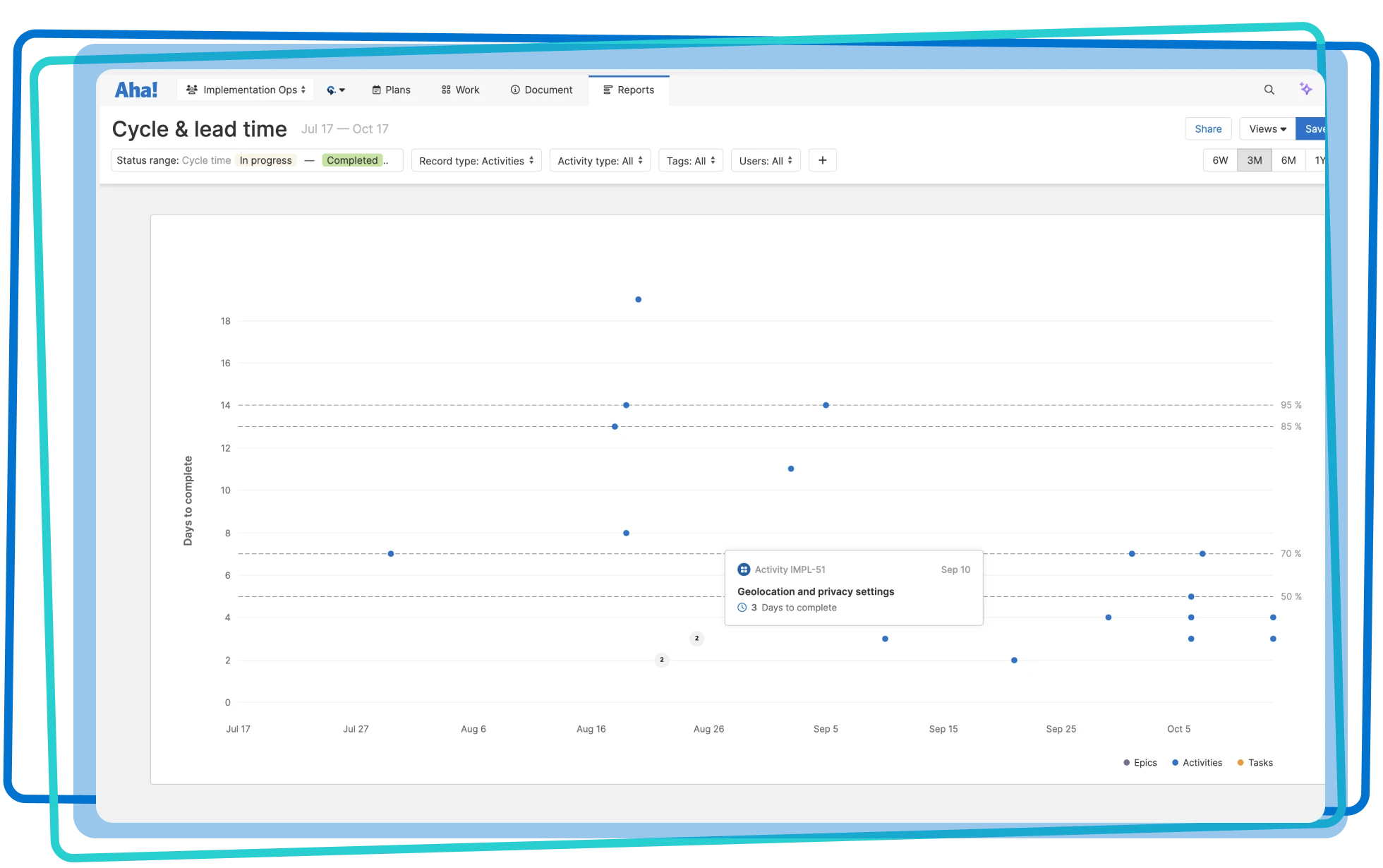Viewport: 1383px width, 868px height.
Task: Click the plus add filter button
Action: click(x=822, y=160)
